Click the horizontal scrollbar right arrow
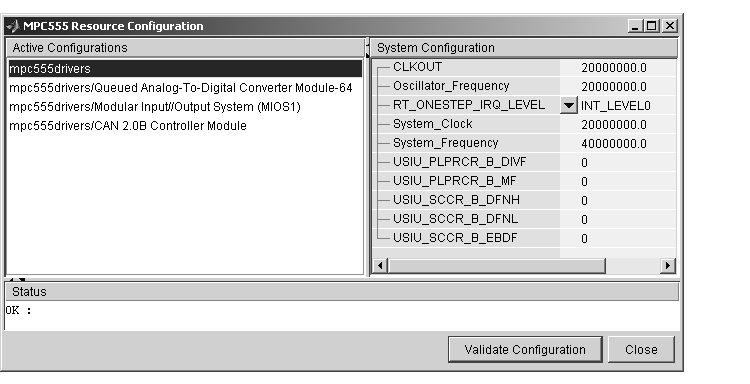 point(667,265)
